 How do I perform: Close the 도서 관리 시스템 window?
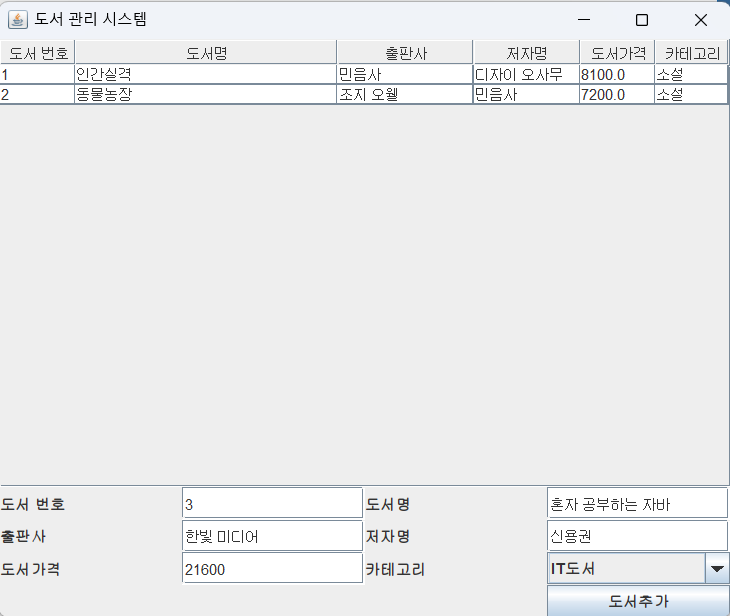(x=701, y=20)
